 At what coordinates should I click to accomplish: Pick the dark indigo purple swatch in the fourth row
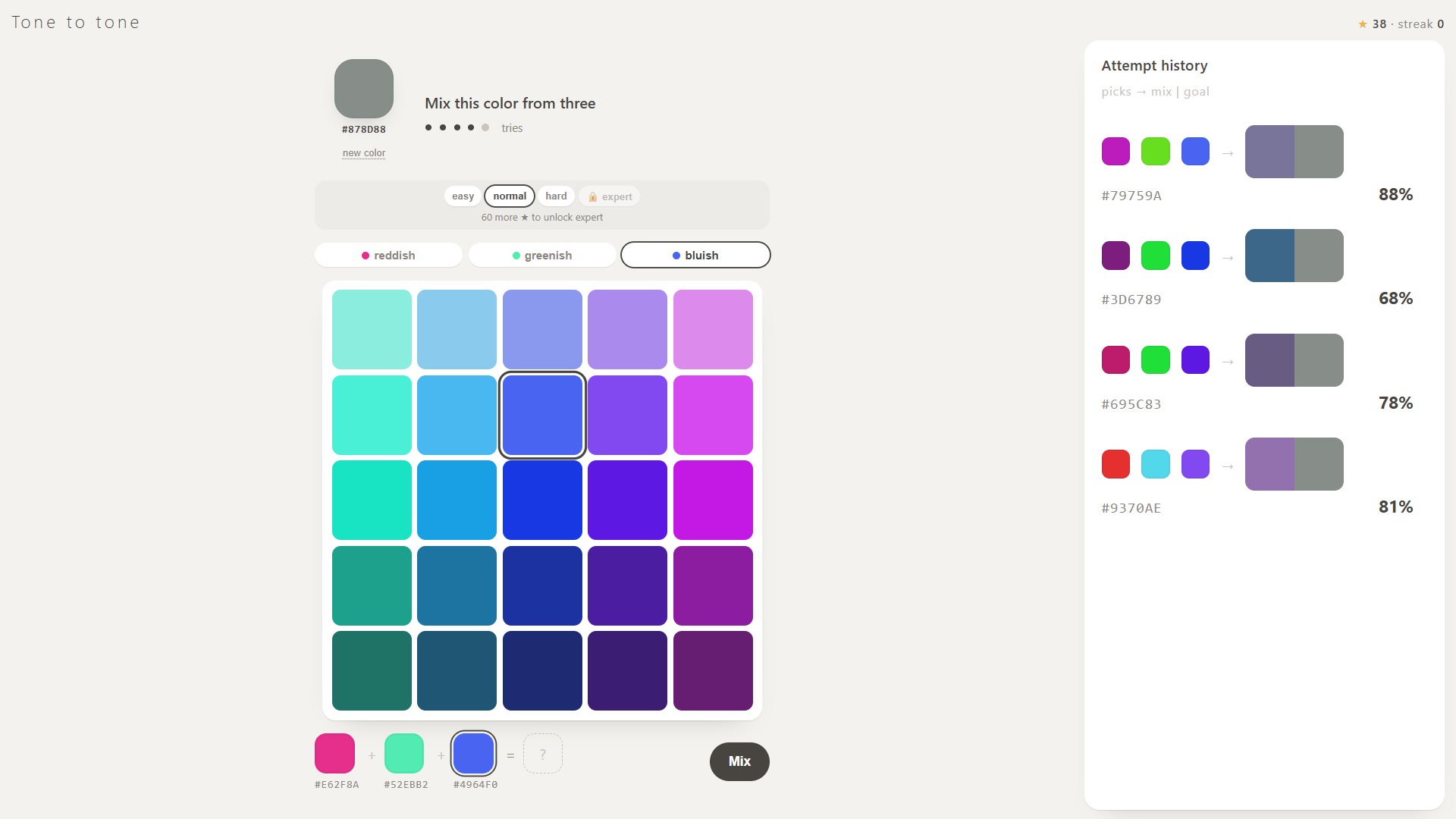click(627, 585)
